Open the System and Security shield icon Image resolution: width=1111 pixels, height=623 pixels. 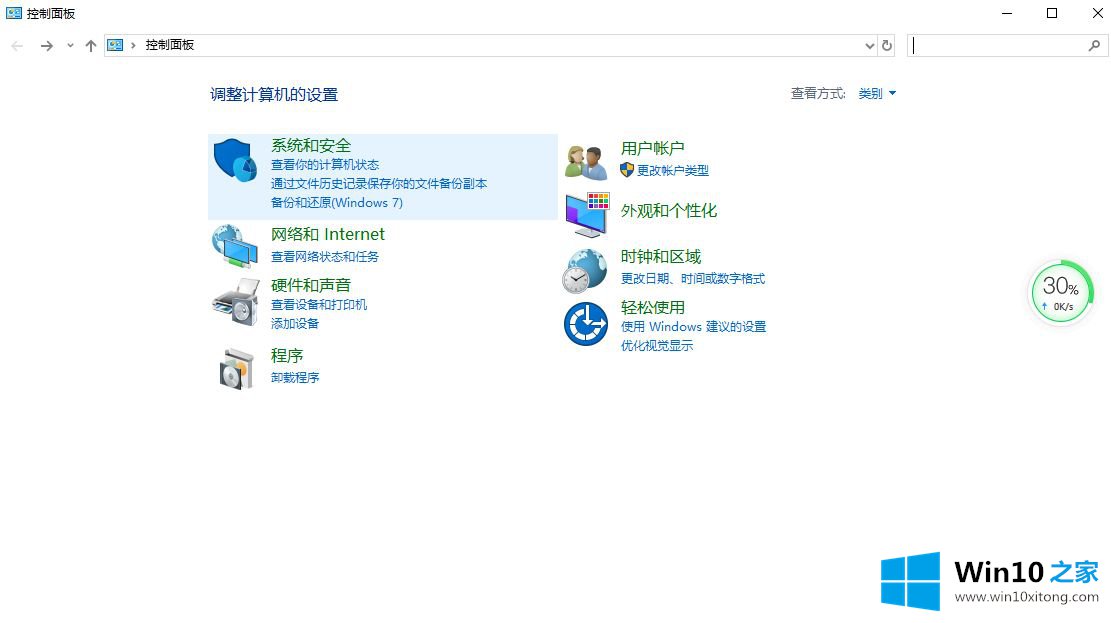pyautogui.click(x=235, y=159)
